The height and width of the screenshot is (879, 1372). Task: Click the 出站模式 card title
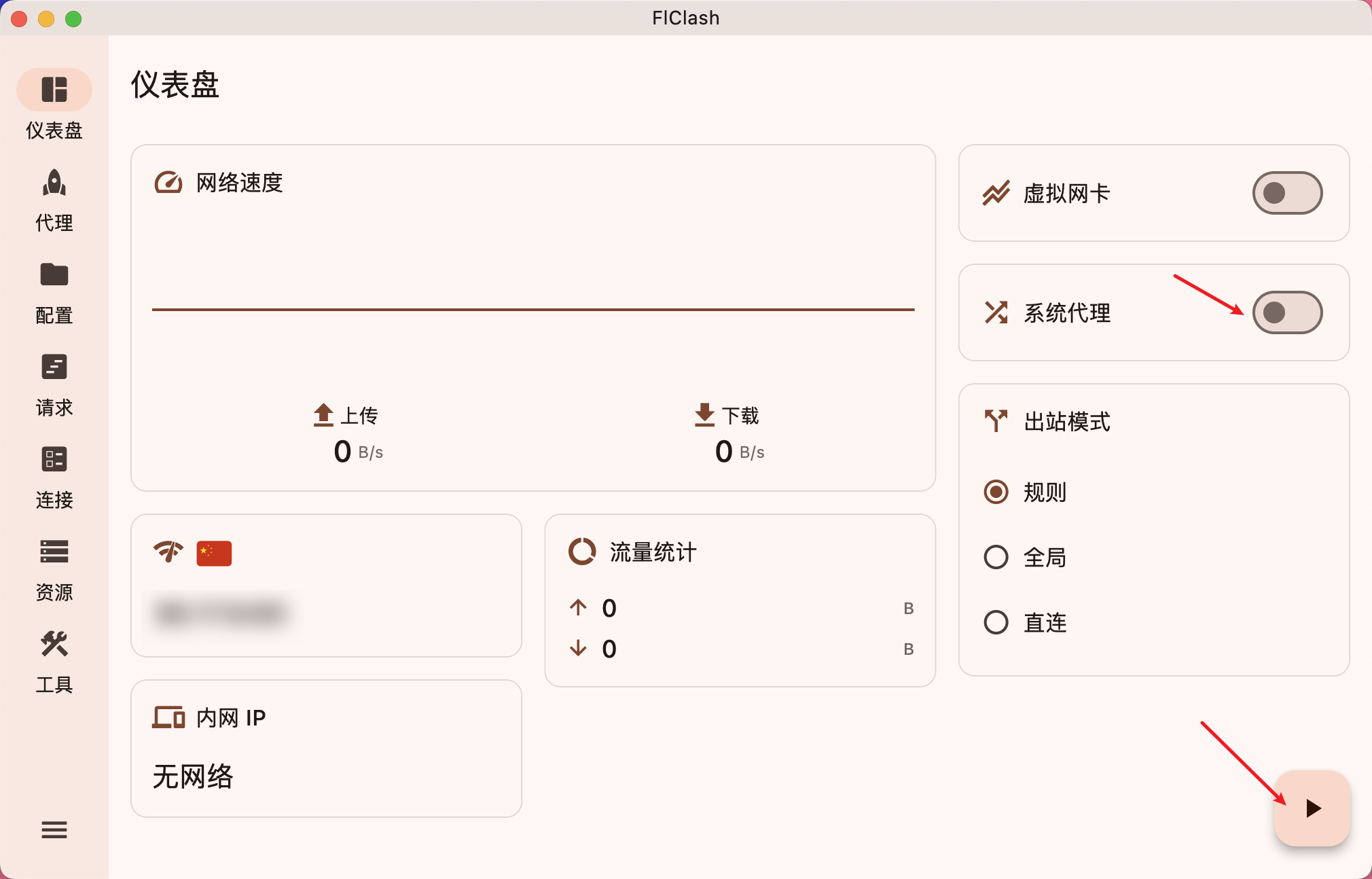click(1067, 422)
